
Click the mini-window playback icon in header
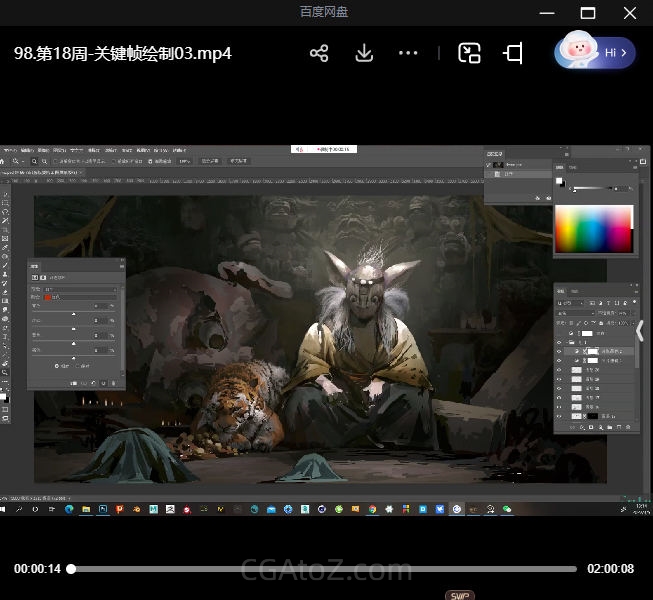[469, 53]
